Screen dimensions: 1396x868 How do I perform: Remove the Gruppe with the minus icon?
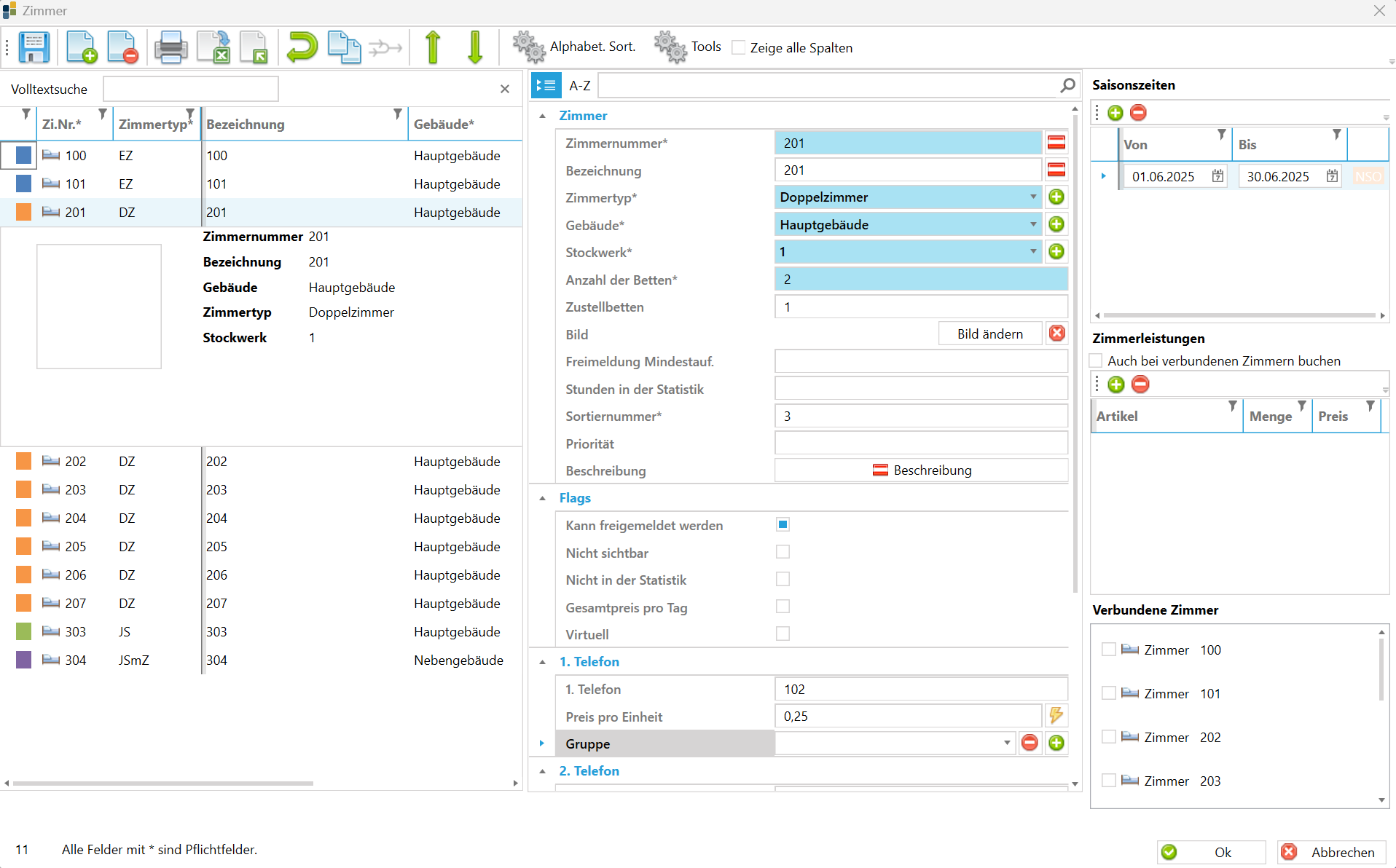click(1030, 743)
